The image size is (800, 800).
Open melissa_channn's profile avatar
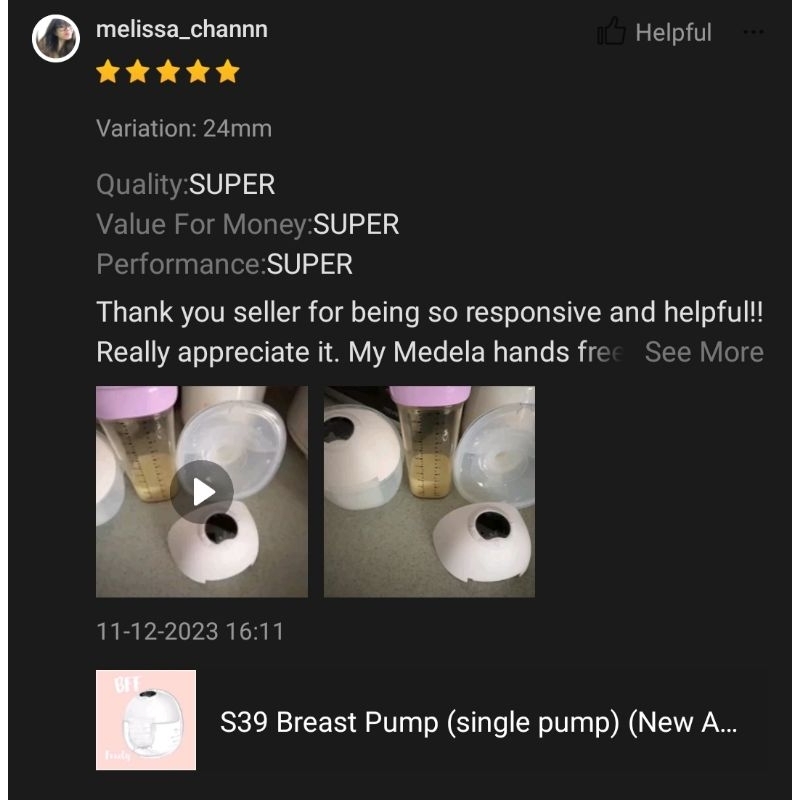coord(56,38)
